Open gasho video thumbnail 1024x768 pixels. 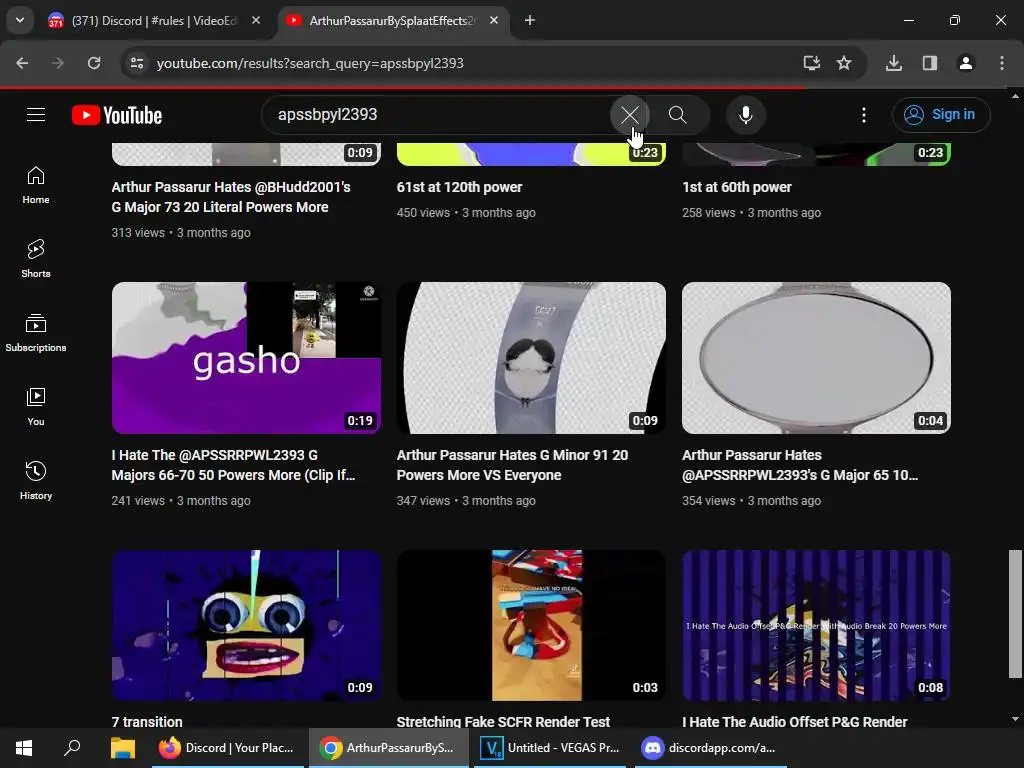point(246,358)
